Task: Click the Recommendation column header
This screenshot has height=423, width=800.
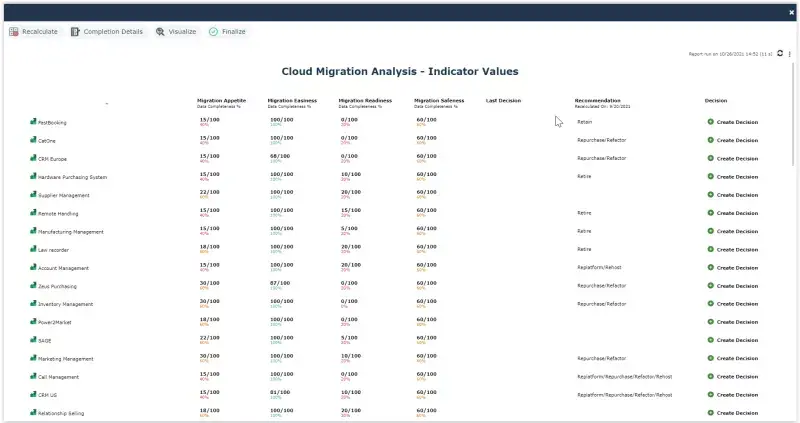Action: click(x=597, y=101)
